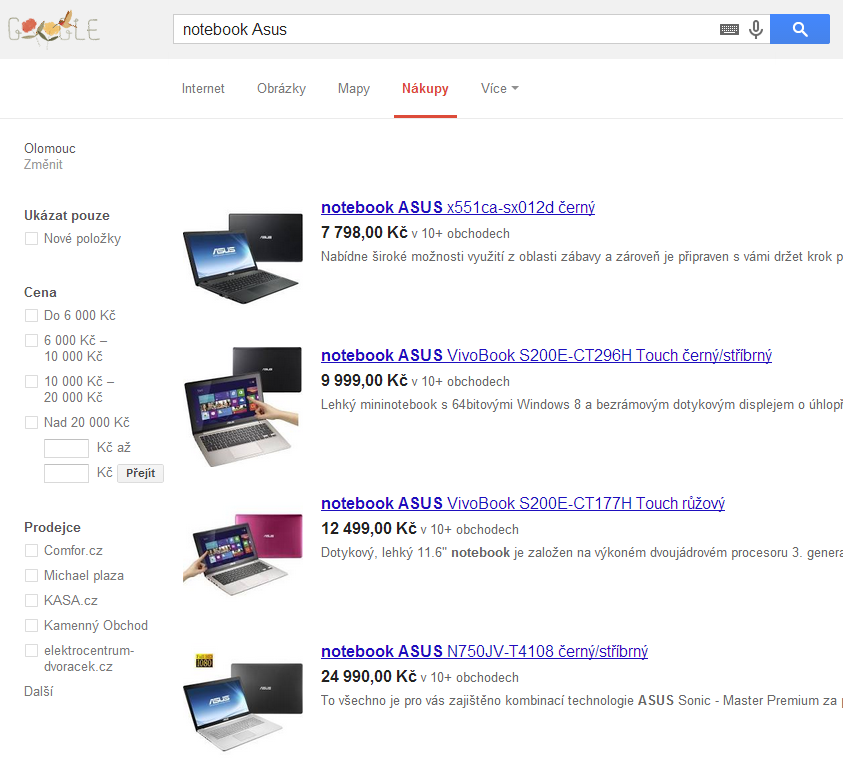This screenshot has width=843, height=767.
Task: Tick the Nad 20 000 Kč filter
Action: (31, 422)
